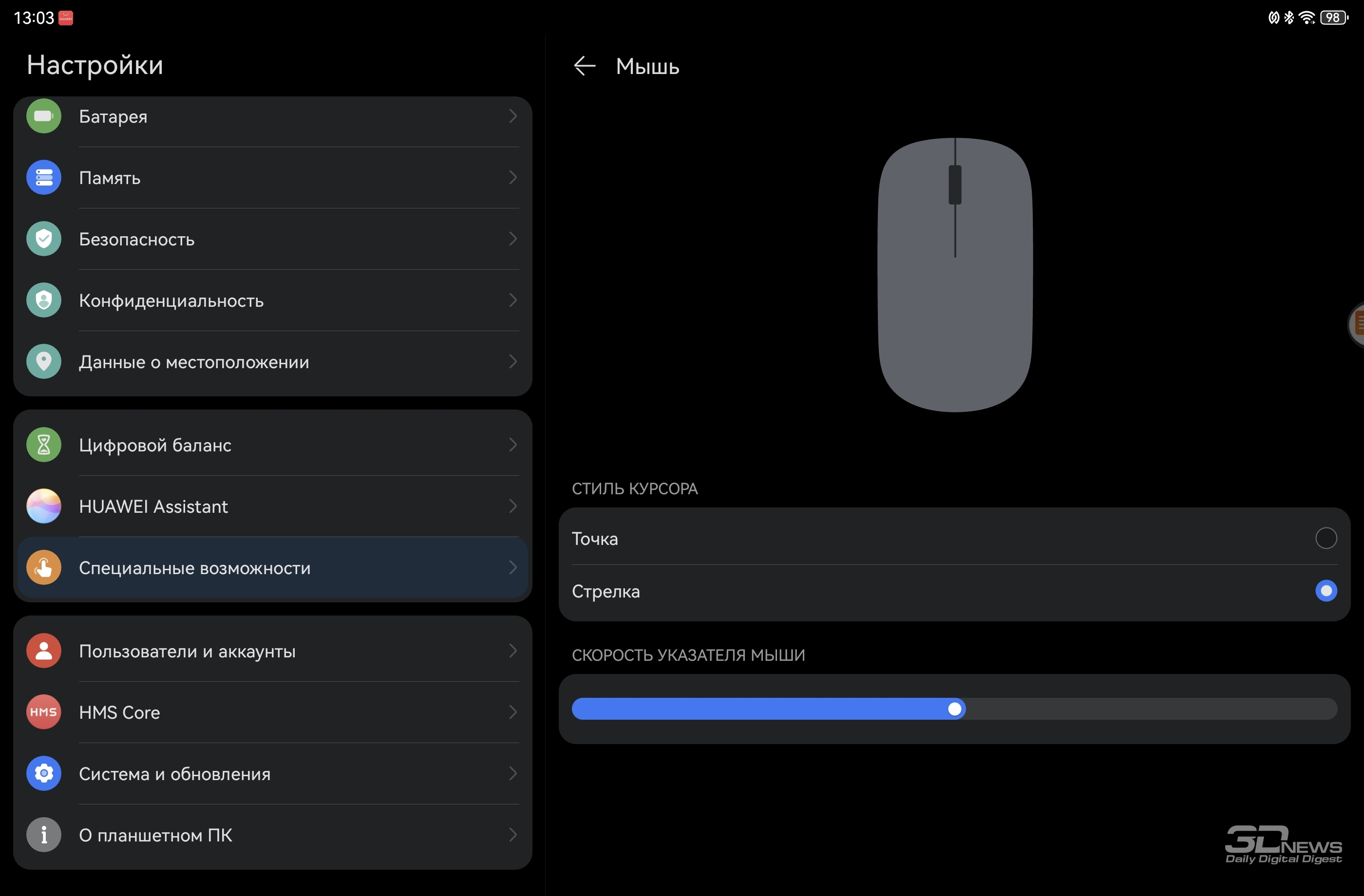This screenshot has width=1364, height=896.
Task: Tap the Wi-Fi status icon
Action: click(1307, 18)
